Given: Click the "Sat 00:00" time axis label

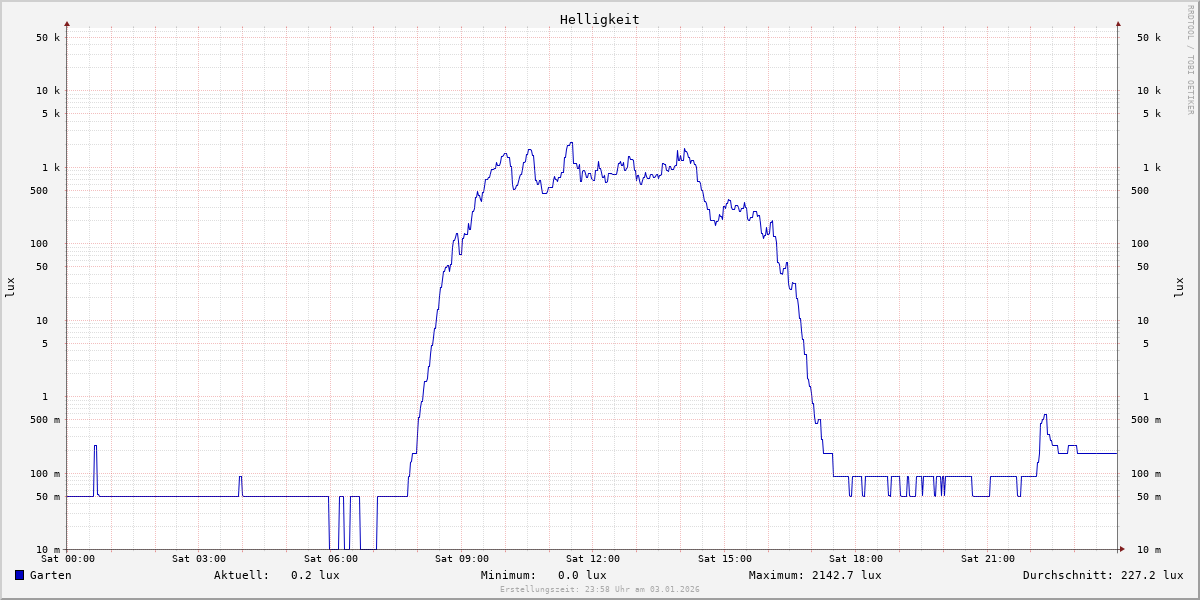Looking at the screenshot, I should [68, 559].
